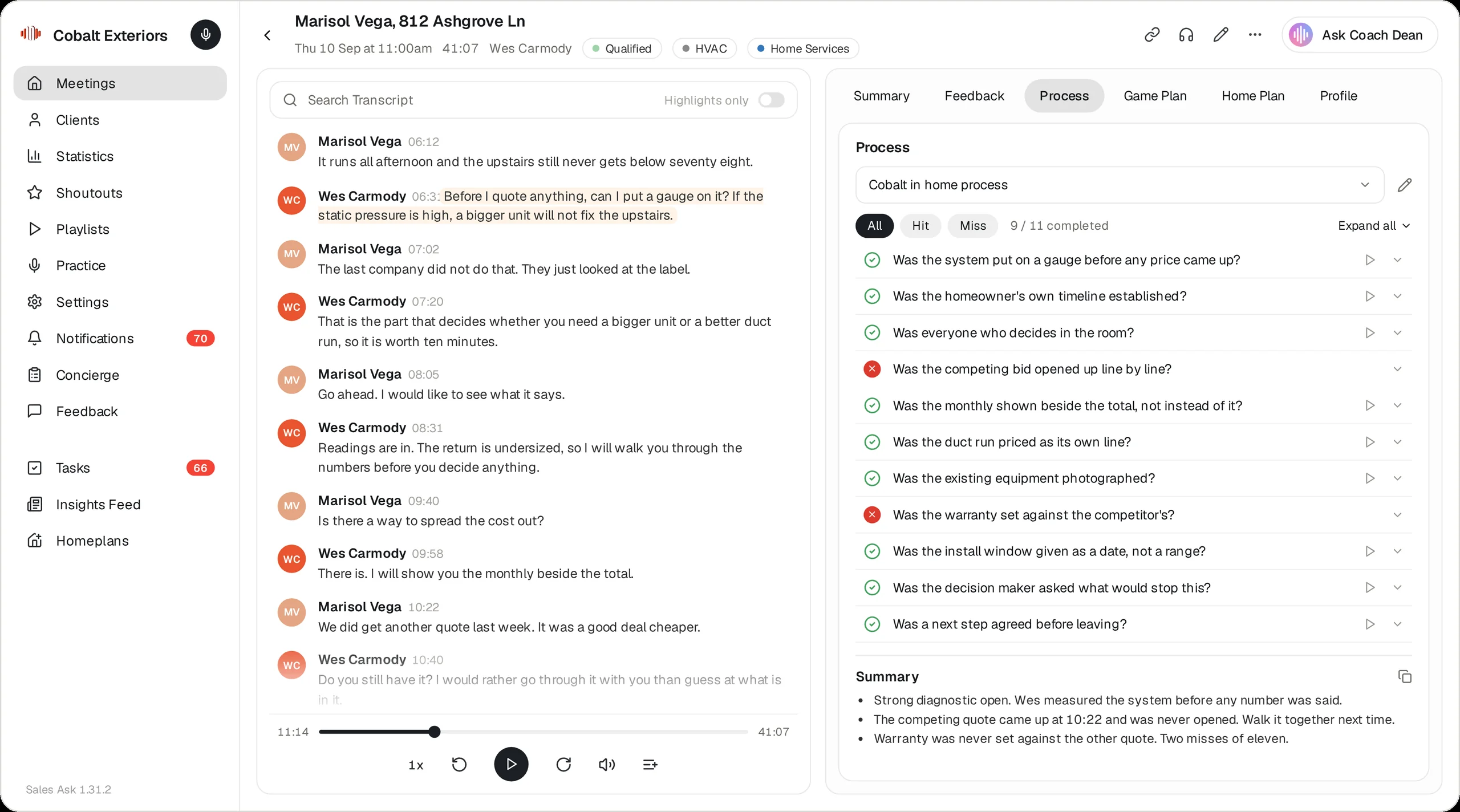Screen dimensions: 1460x812
Task: Skip forward with the forward-skip icon
Action: (563, 764)
